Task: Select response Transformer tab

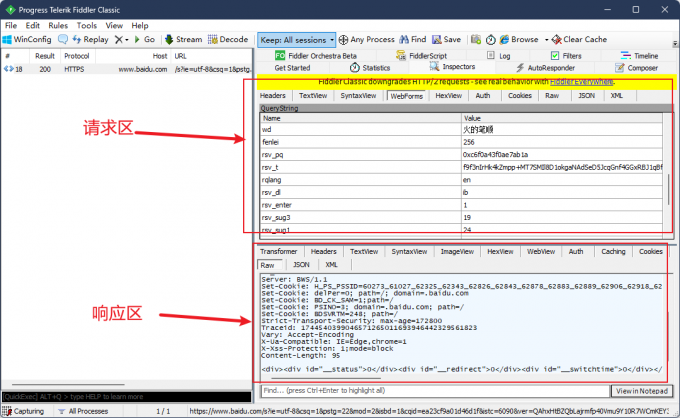Action: (x=278, y=251)
